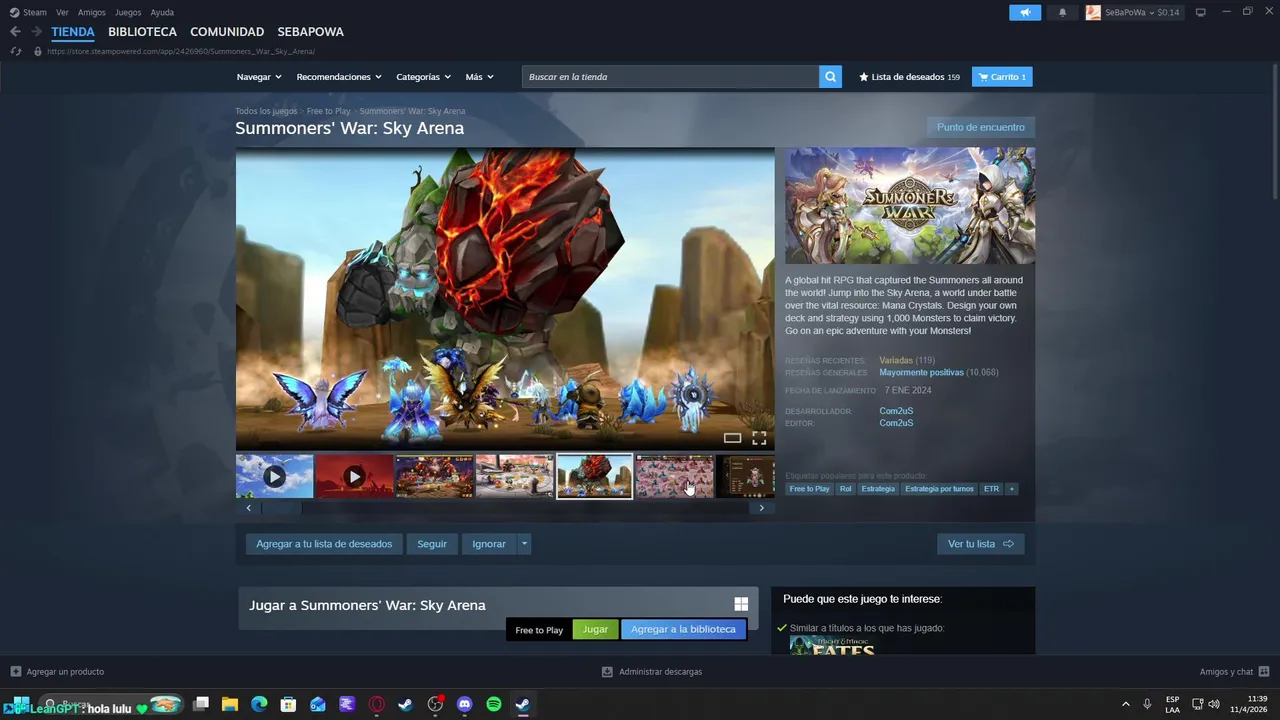
Task: Click Agregar a la biblioteca
Action: coord(683,629)
